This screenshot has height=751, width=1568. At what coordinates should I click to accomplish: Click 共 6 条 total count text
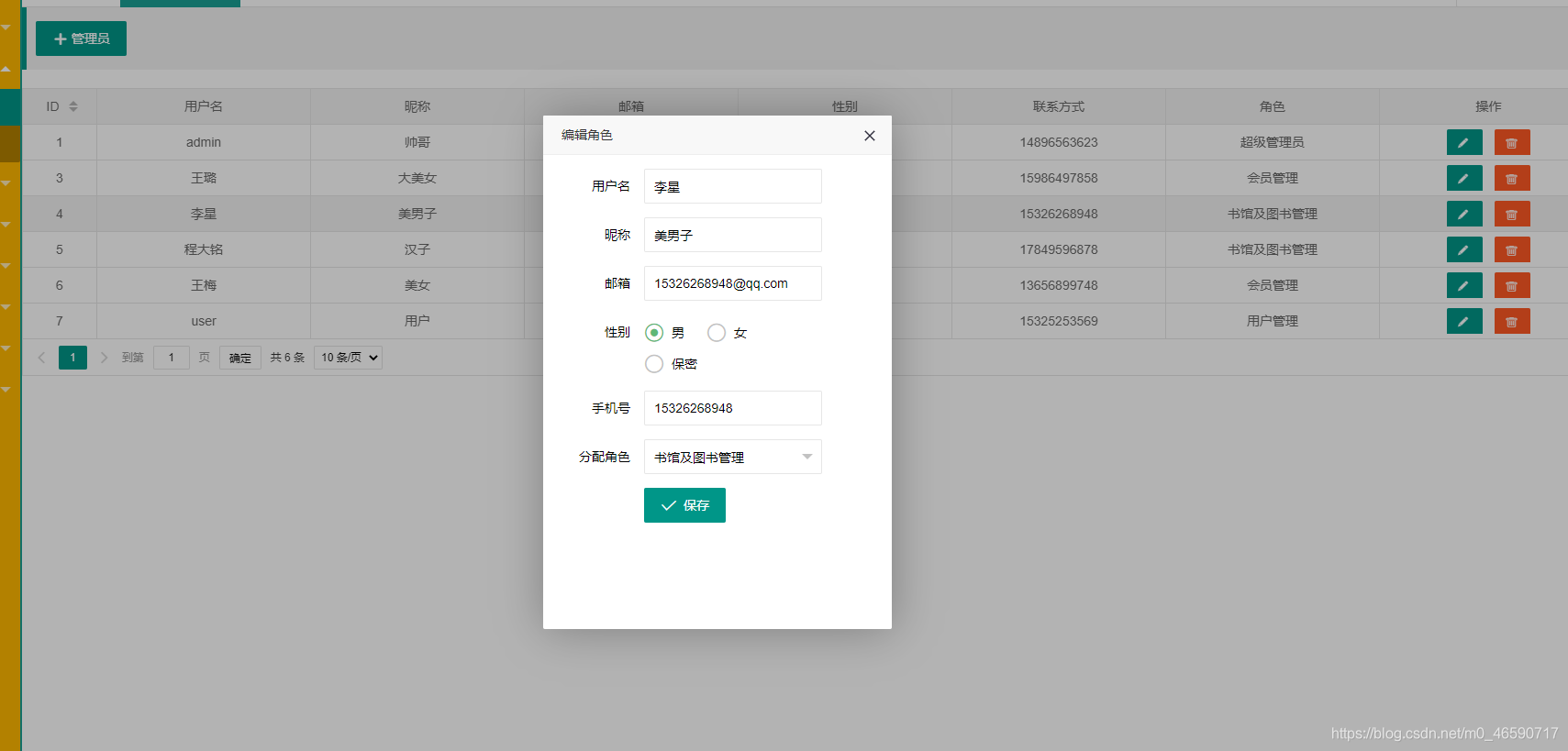pos(287,358)
